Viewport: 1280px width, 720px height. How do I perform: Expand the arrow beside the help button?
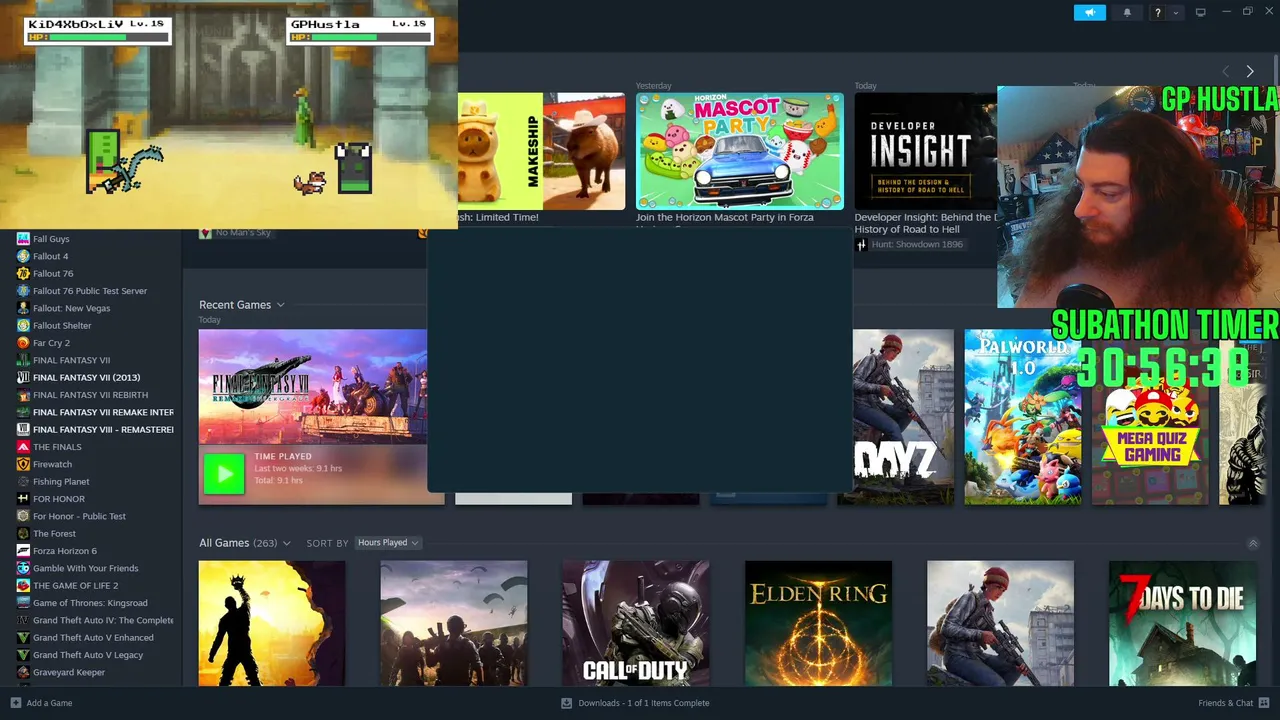tap(1175, 12)
